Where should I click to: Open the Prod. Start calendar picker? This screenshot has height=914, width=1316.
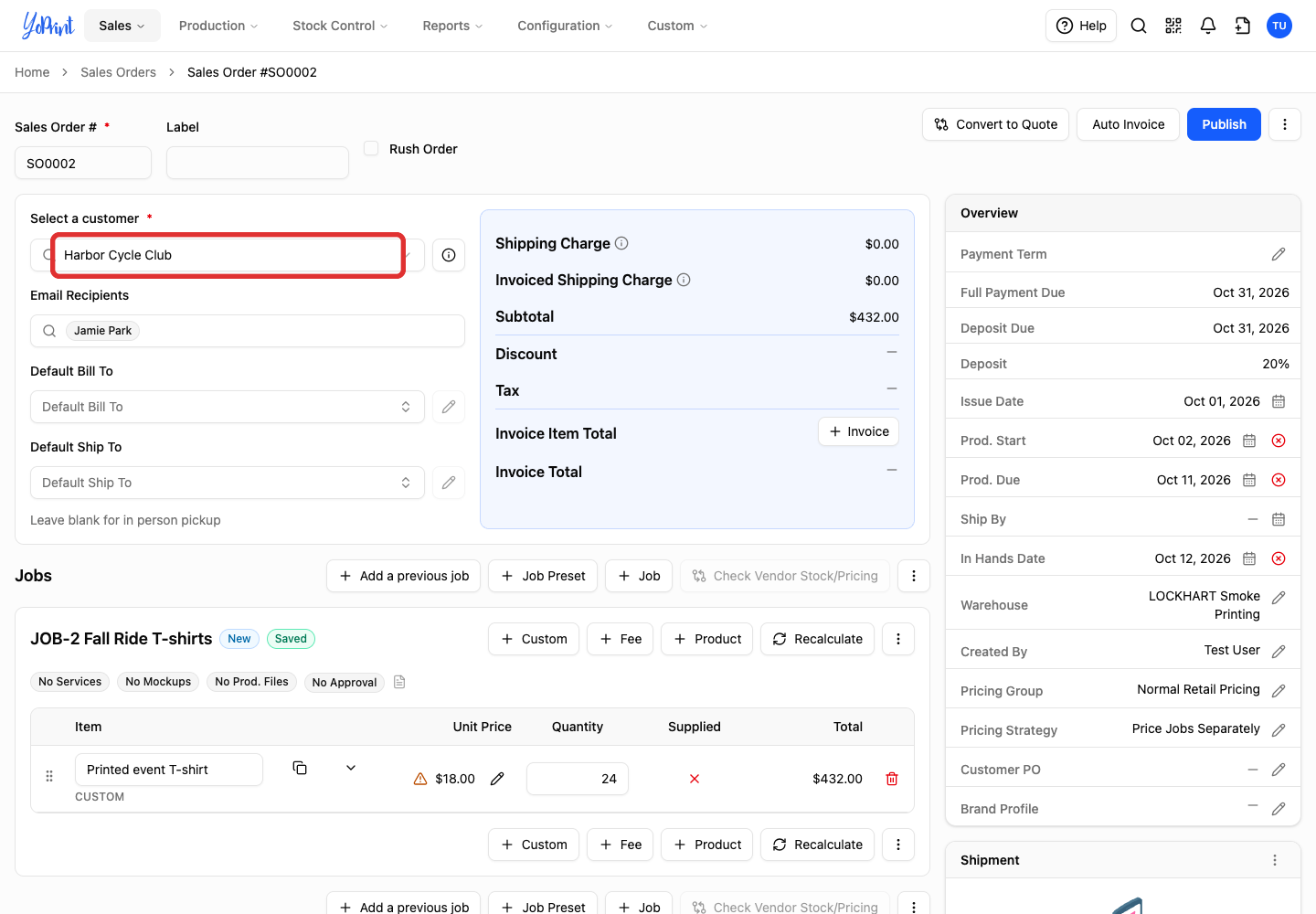(x=1249, y=441)
